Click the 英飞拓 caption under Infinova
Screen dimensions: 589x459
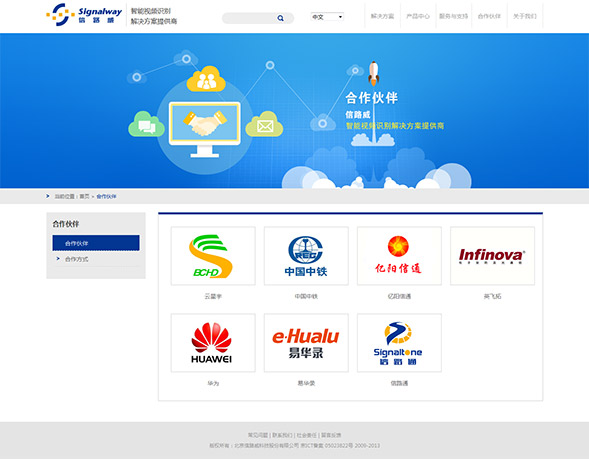click(492, 296)
